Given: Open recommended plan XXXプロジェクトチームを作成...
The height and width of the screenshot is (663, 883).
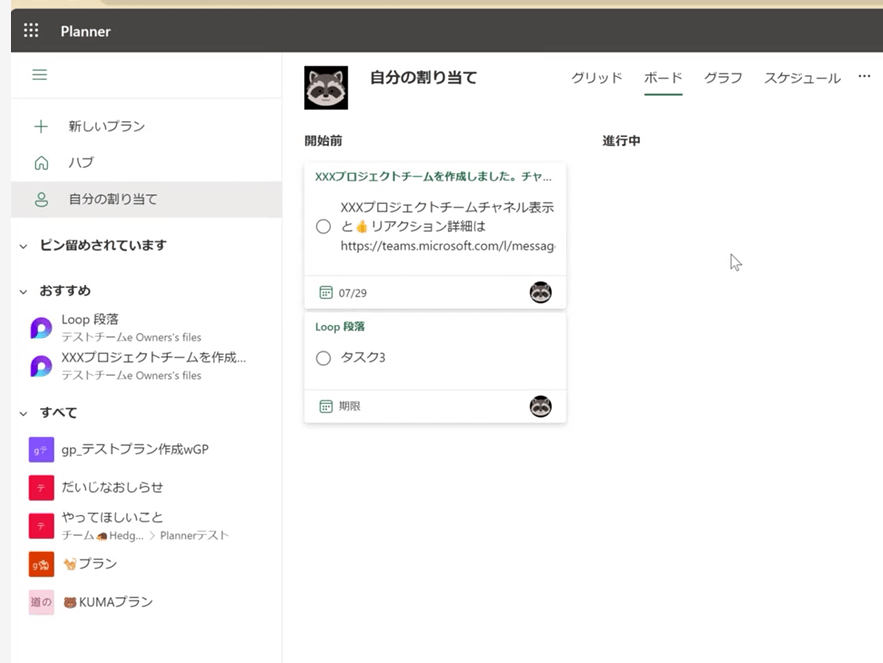Looking at the screenshot, I should [x=146, y=366].
